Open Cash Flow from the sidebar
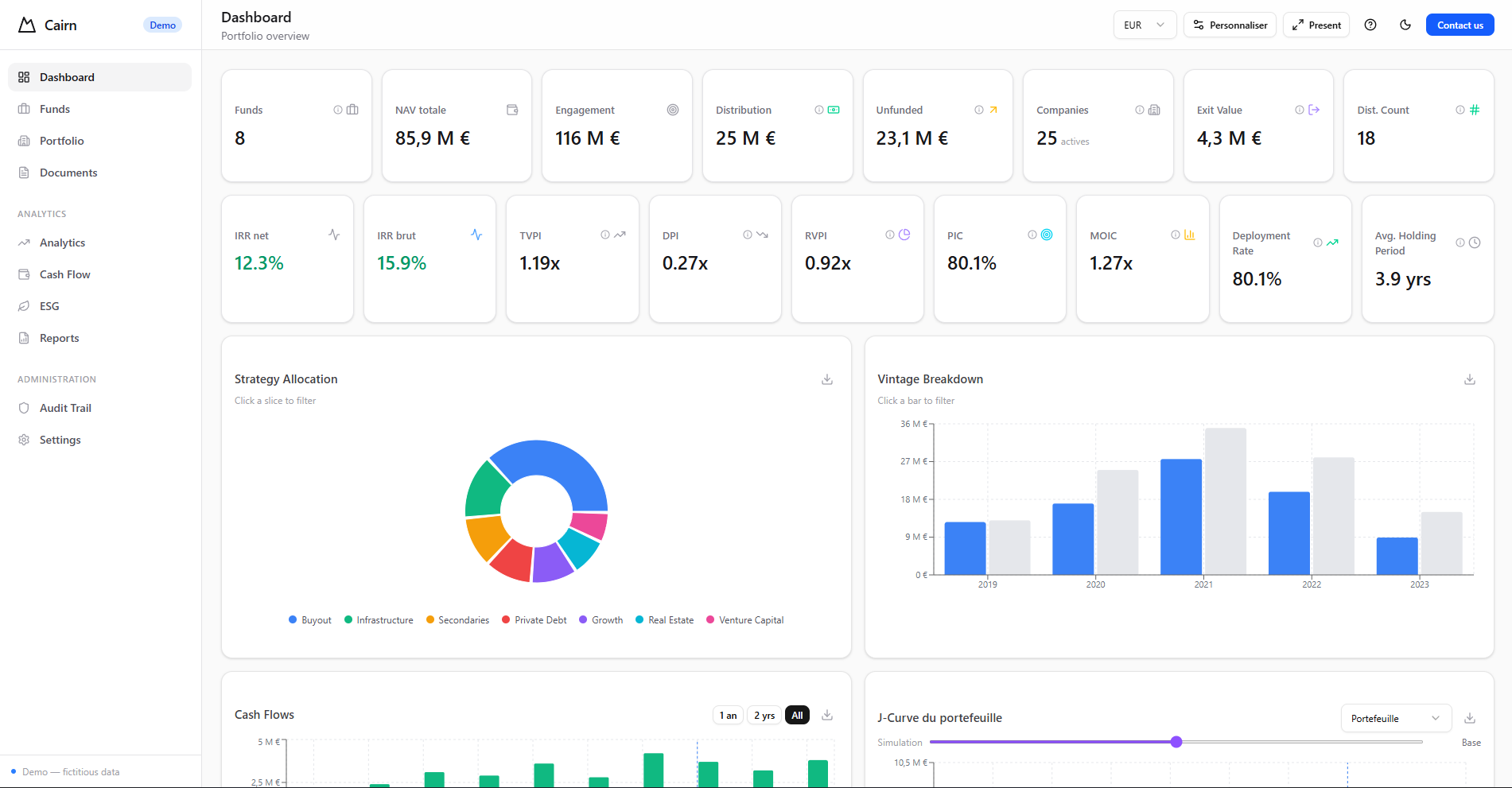1512x788 pixels. click(x=64, y=274)
